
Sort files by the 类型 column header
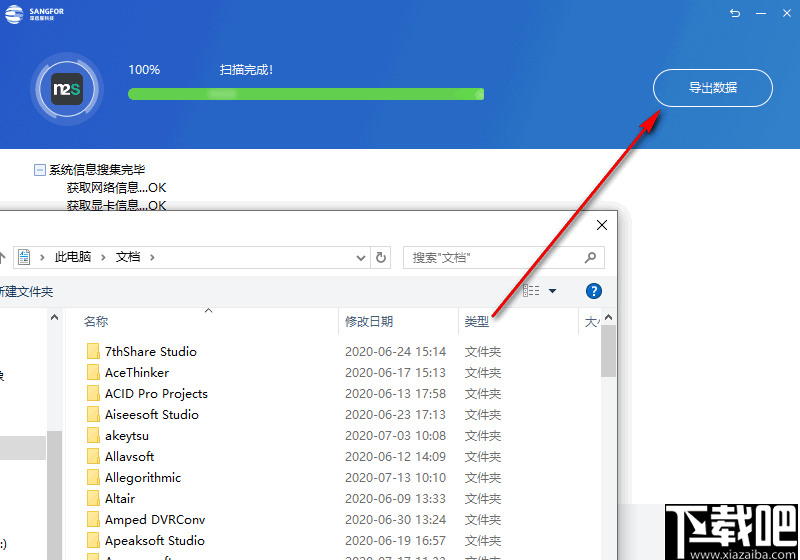tap(477, 322)
